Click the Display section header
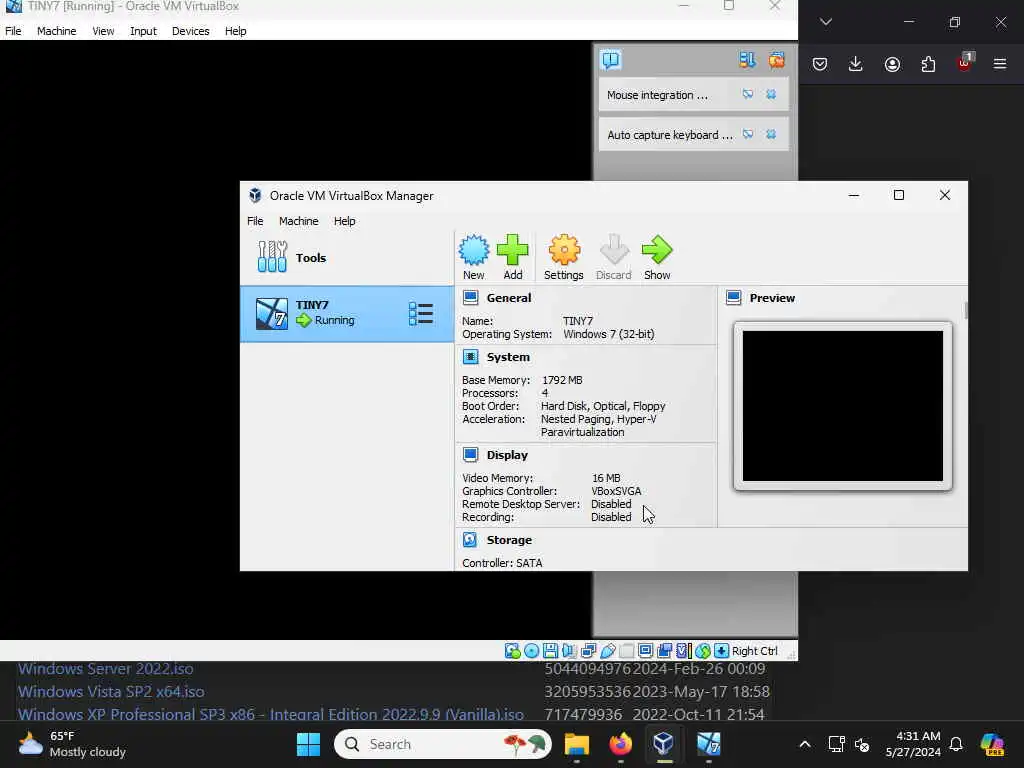The image size is (1024, 768). (507, 455)
